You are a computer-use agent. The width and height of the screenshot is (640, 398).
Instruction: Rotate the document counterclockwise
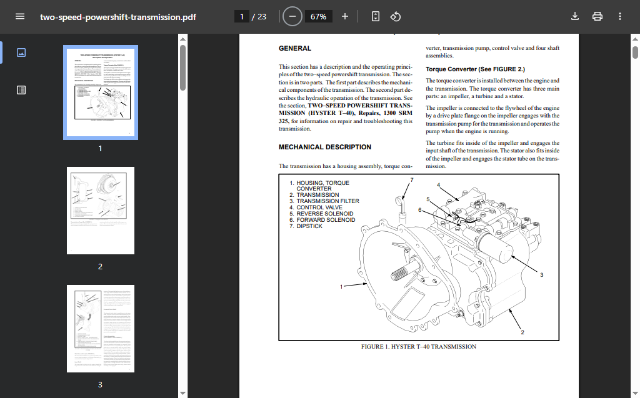point(396,17)
